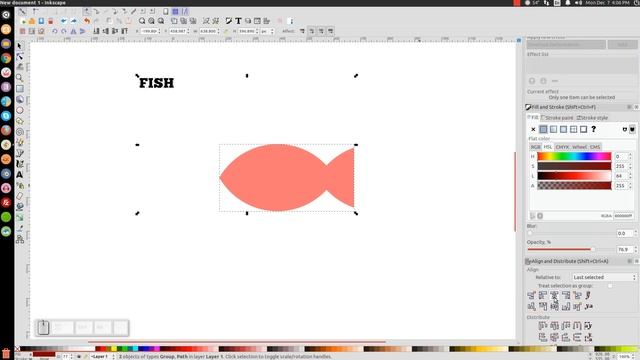Select the Node edit tool
Image resolution: width=640 pixels, height=360 pixels.
pos(20,56)
